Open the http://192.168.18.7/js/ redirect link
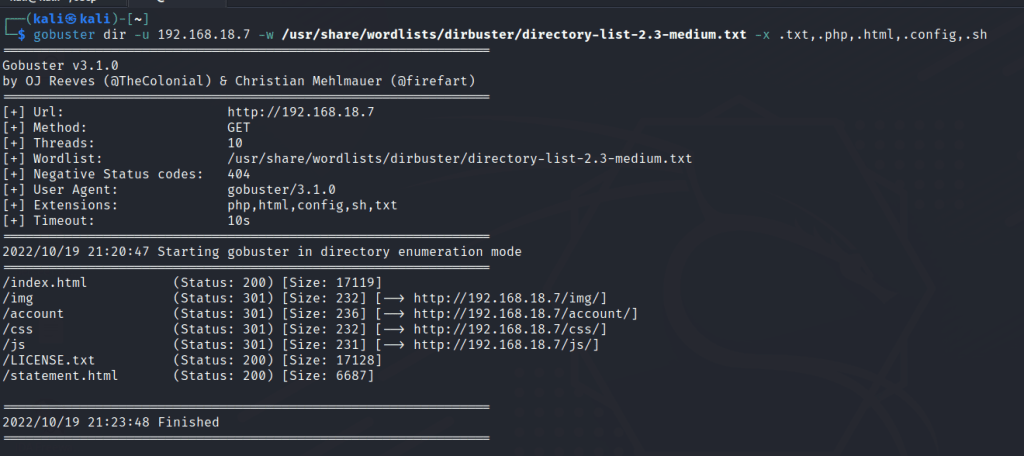This screenshot has height=456, width=1024. pyautogui.click(x=506, y=344)
